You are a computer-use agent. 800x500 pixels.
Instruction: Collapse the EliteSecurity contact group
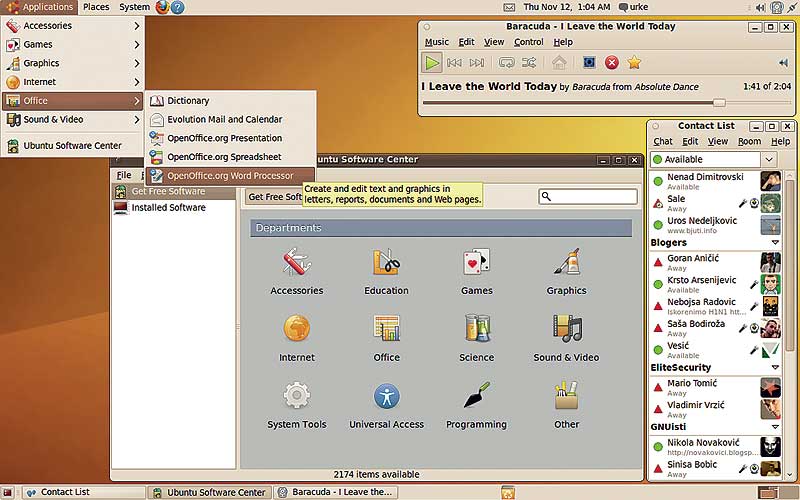point(775,367)
